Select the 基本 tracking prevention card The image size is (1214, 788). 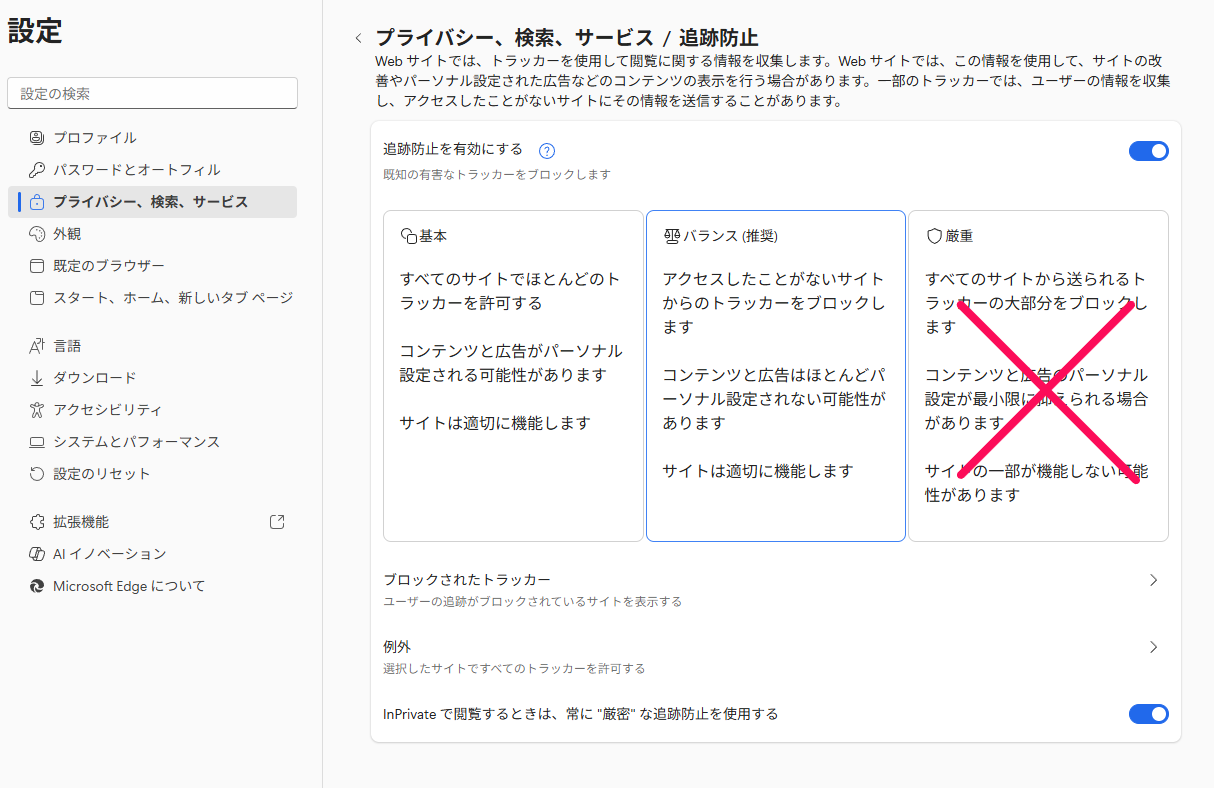point(513,375)
